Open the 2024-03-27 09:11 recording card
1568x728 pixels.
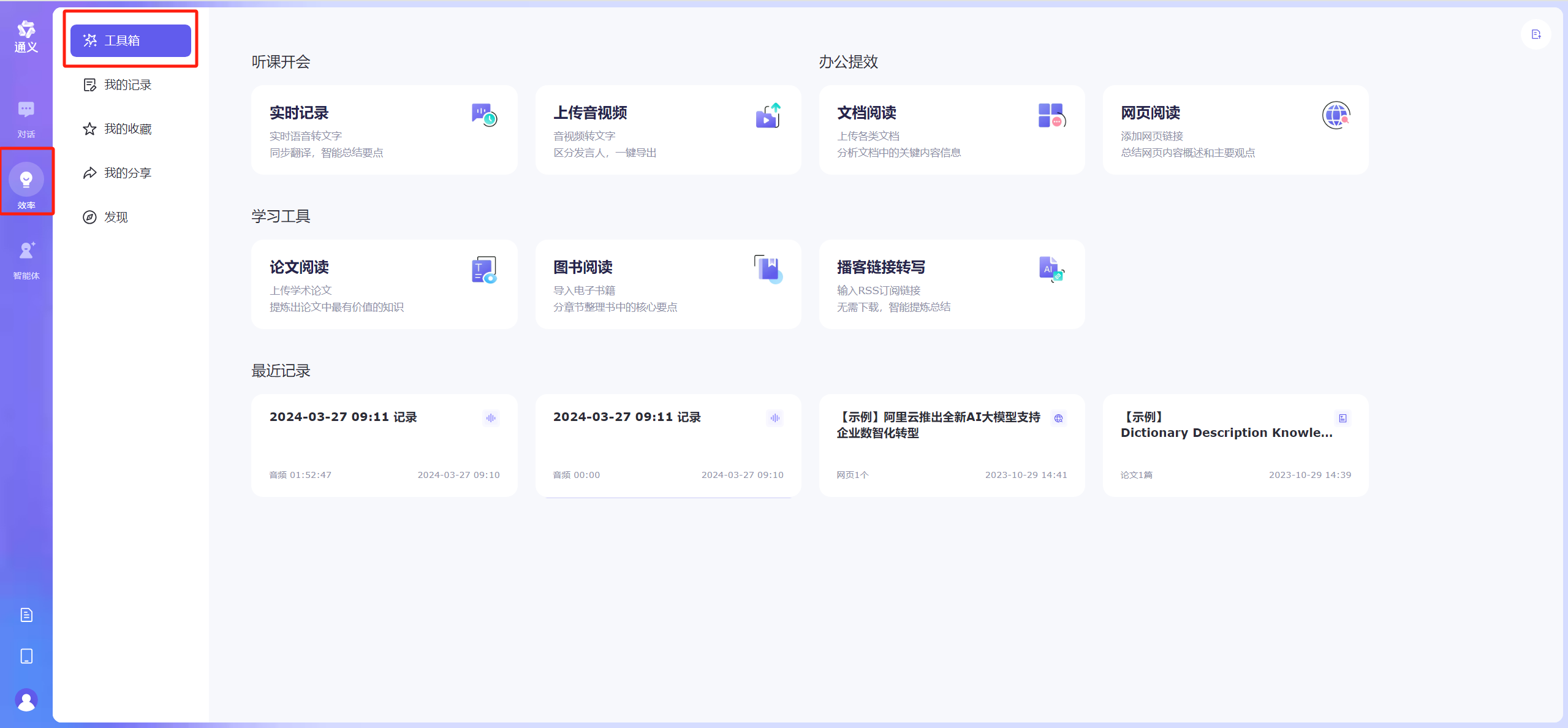point(384,446)
